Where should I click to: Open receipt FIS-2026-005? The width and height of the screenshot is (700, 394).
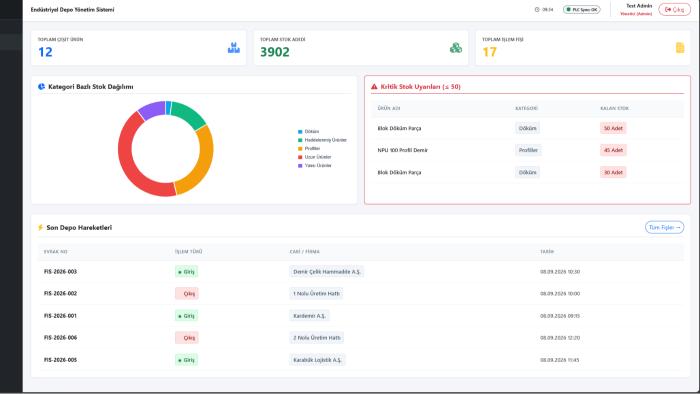pyautogui.click(x=60, y=360)
